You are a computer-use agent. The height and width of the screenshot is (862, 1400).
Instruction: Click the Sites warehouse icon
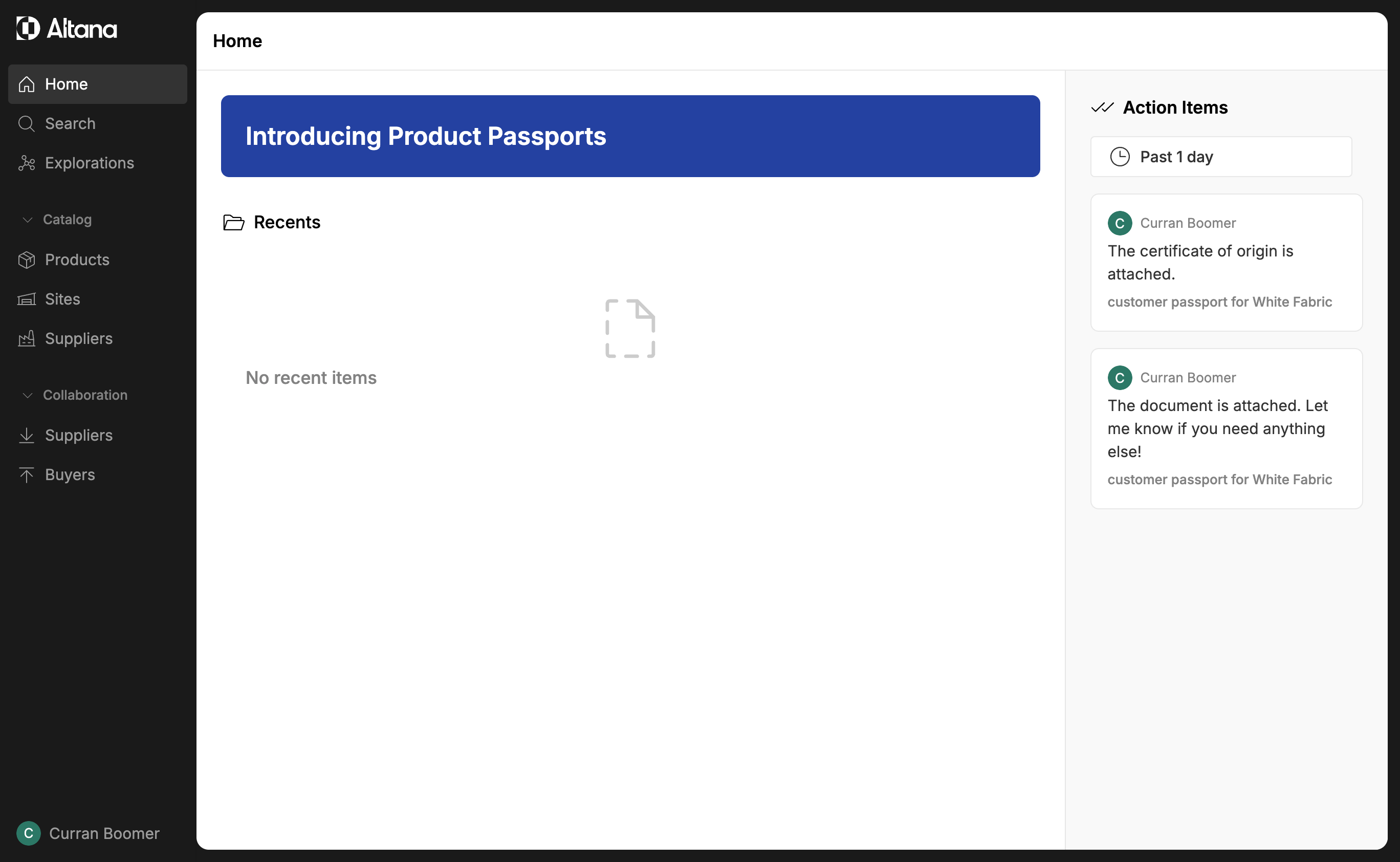tap(26, 299)
